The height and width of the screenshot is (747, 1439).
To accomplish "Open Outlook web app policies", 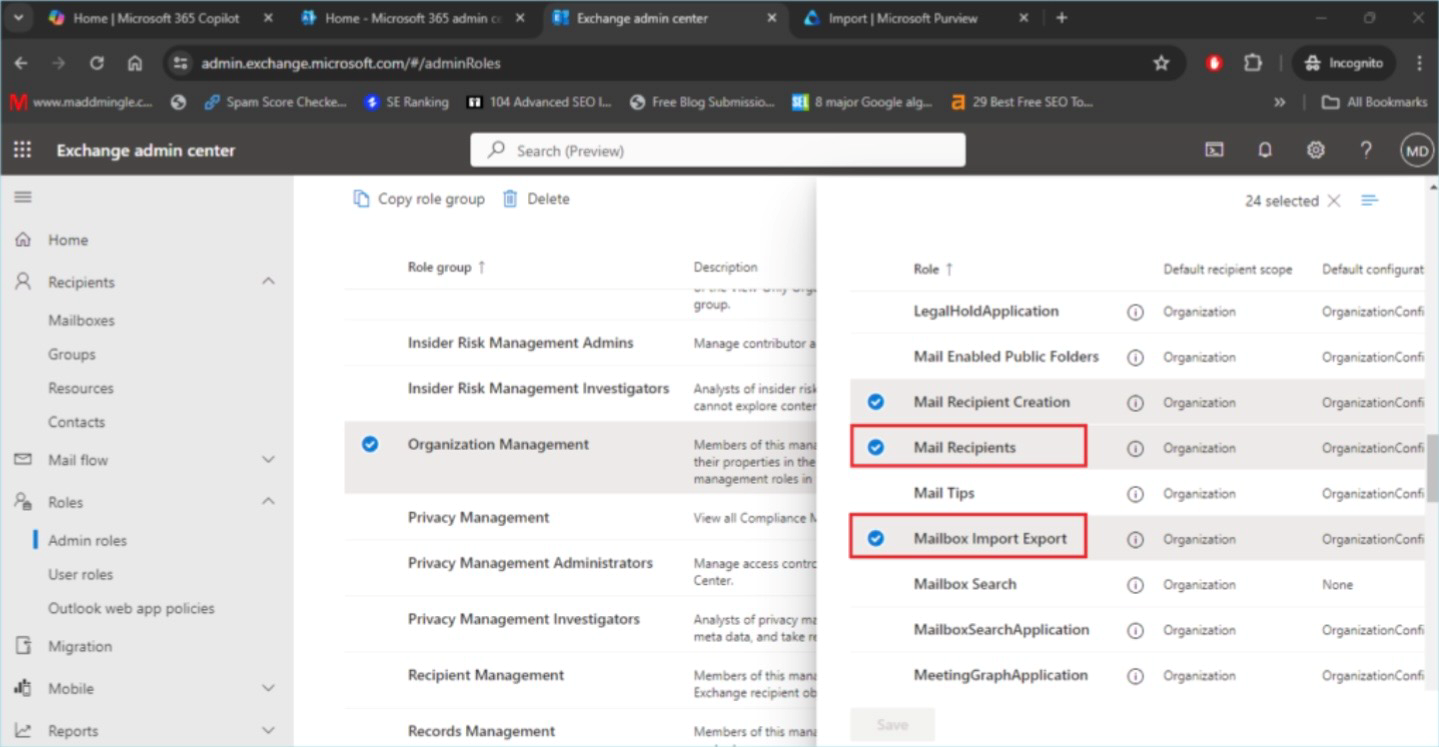I will pyautogui.click(x=131, y=609).
